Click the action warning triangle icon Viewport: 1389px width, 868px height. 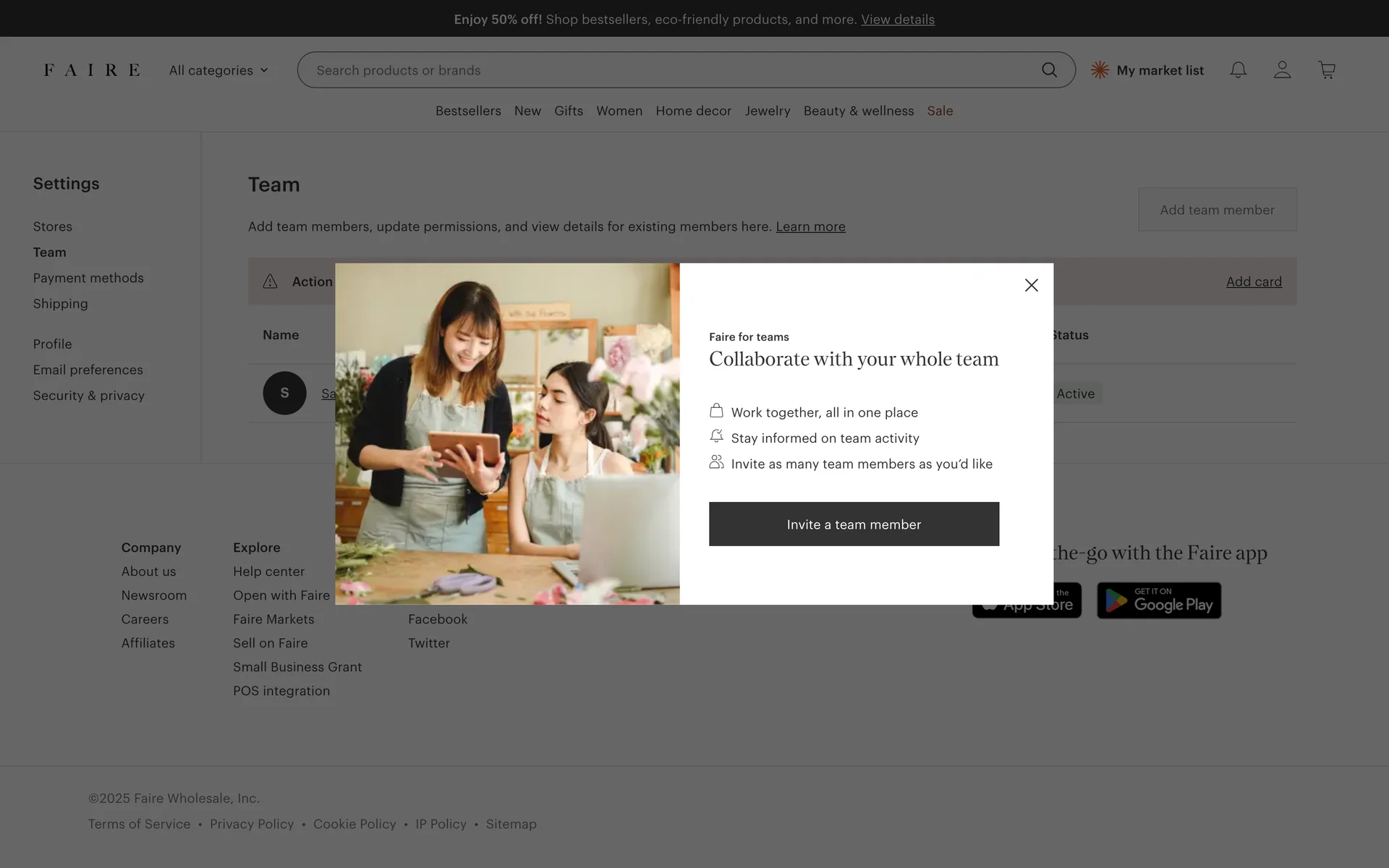point(270,281)
